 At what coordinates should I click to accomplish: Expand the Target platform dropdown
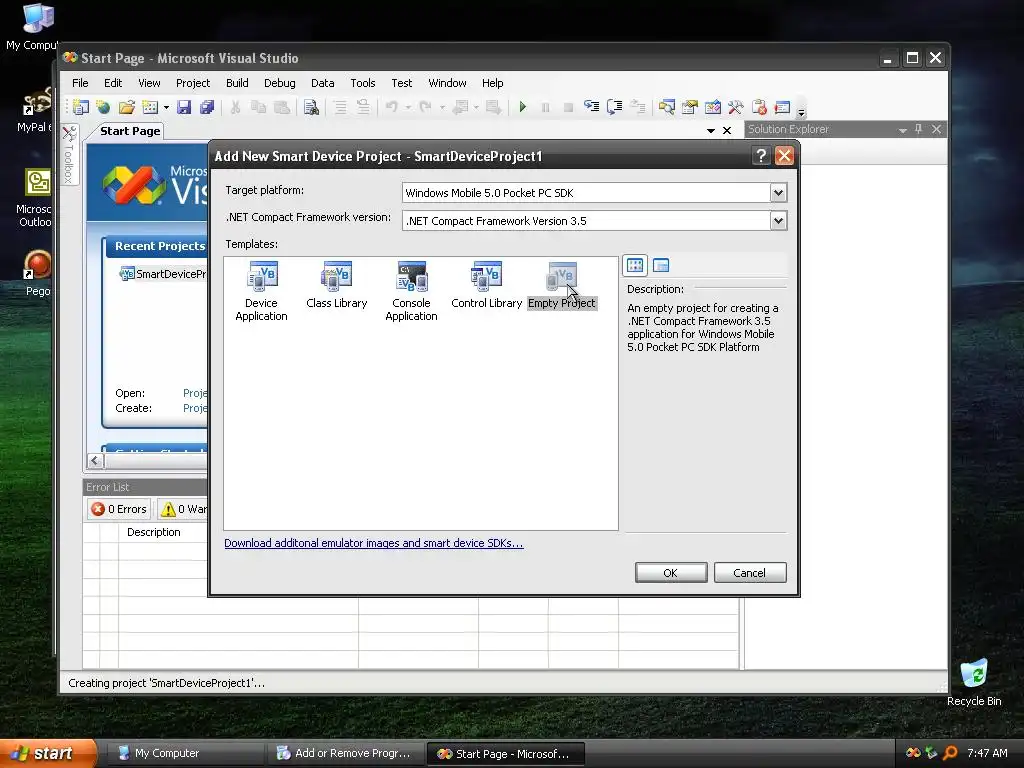point(778,193)
